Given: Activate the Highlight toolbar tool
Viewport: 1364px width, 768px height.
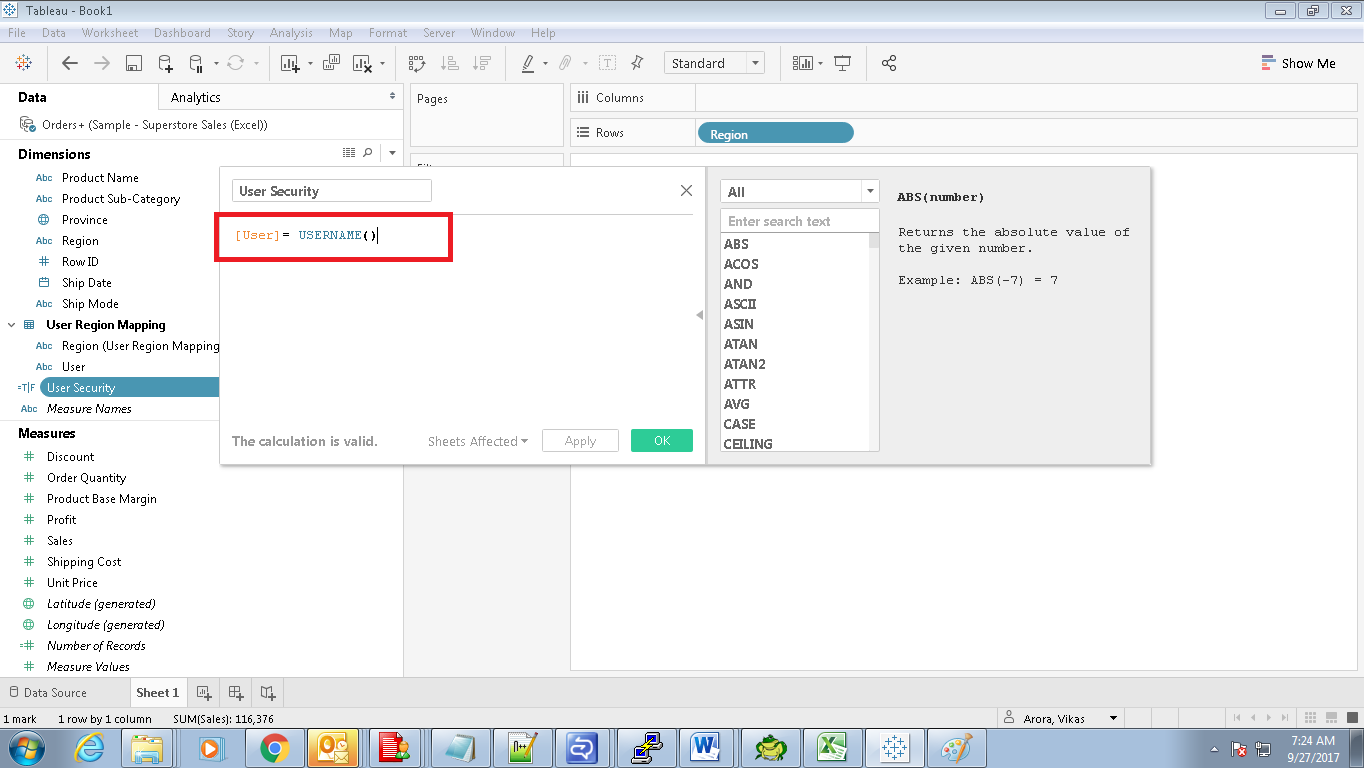Looking at the screenshot, I should tap(529, 63).
